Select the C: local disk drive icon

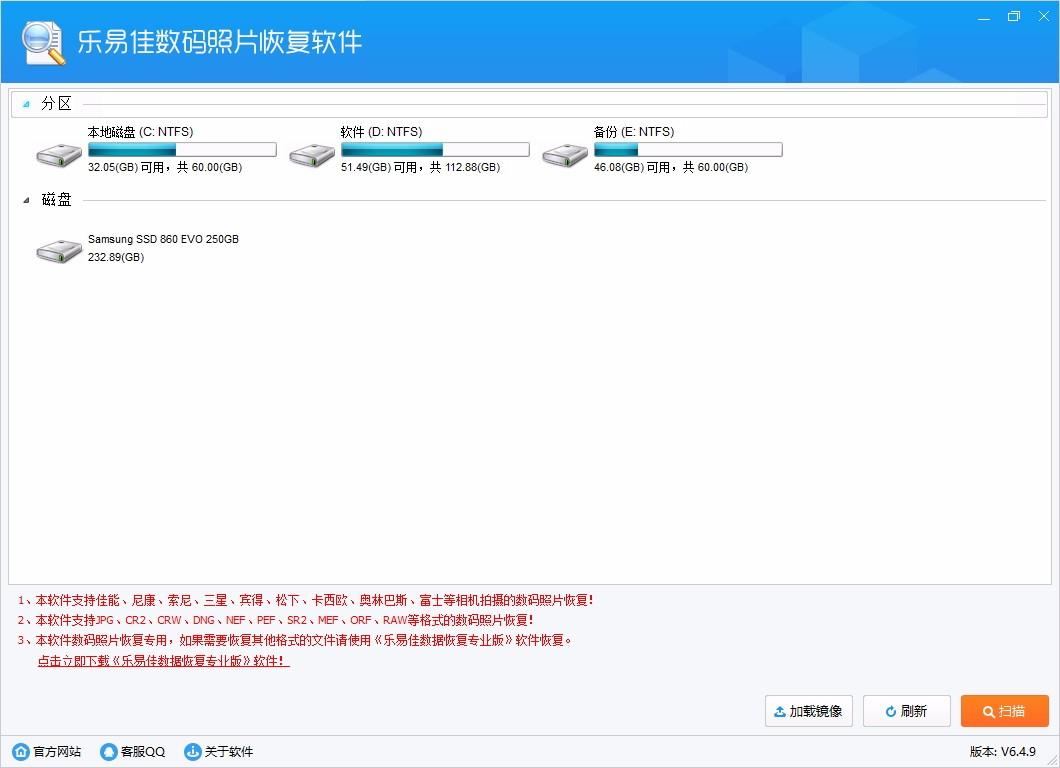[59, 155]
